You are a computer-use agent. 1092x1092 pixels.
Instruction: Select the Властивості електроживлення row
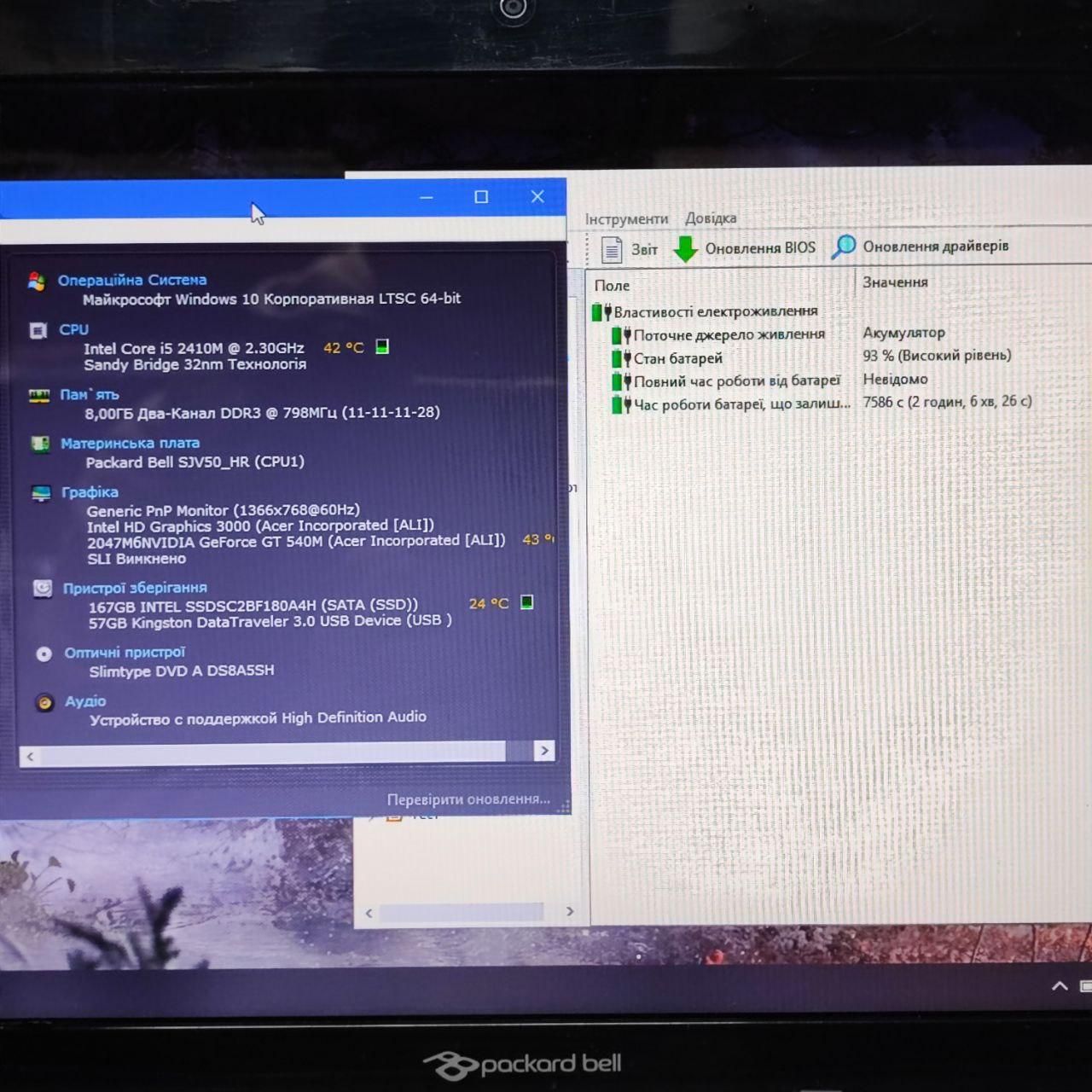pyautogui.click(x=705, y=312)
